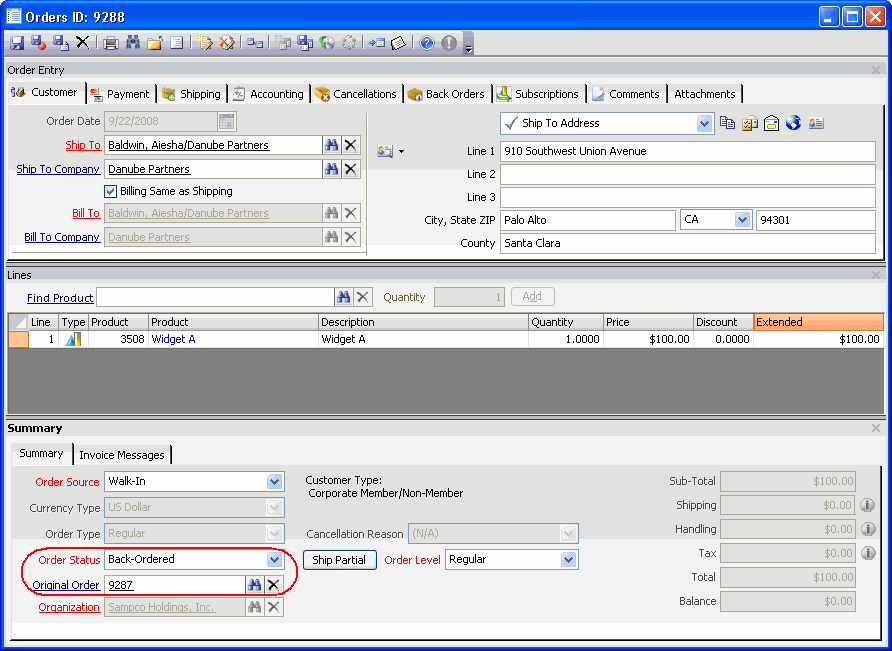Screen dimensions: 892x651
Task: Click the toolbar options overflow arrow
Action: pyautogui.click(x=468, y=48)
